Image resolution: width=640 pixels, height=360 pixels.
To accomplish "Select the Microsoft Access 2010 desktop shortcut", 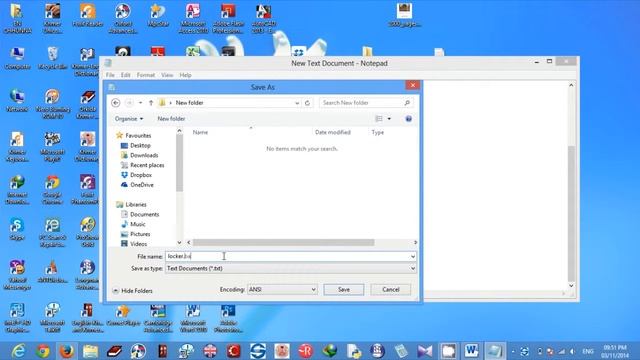I will tap(193, 18).
